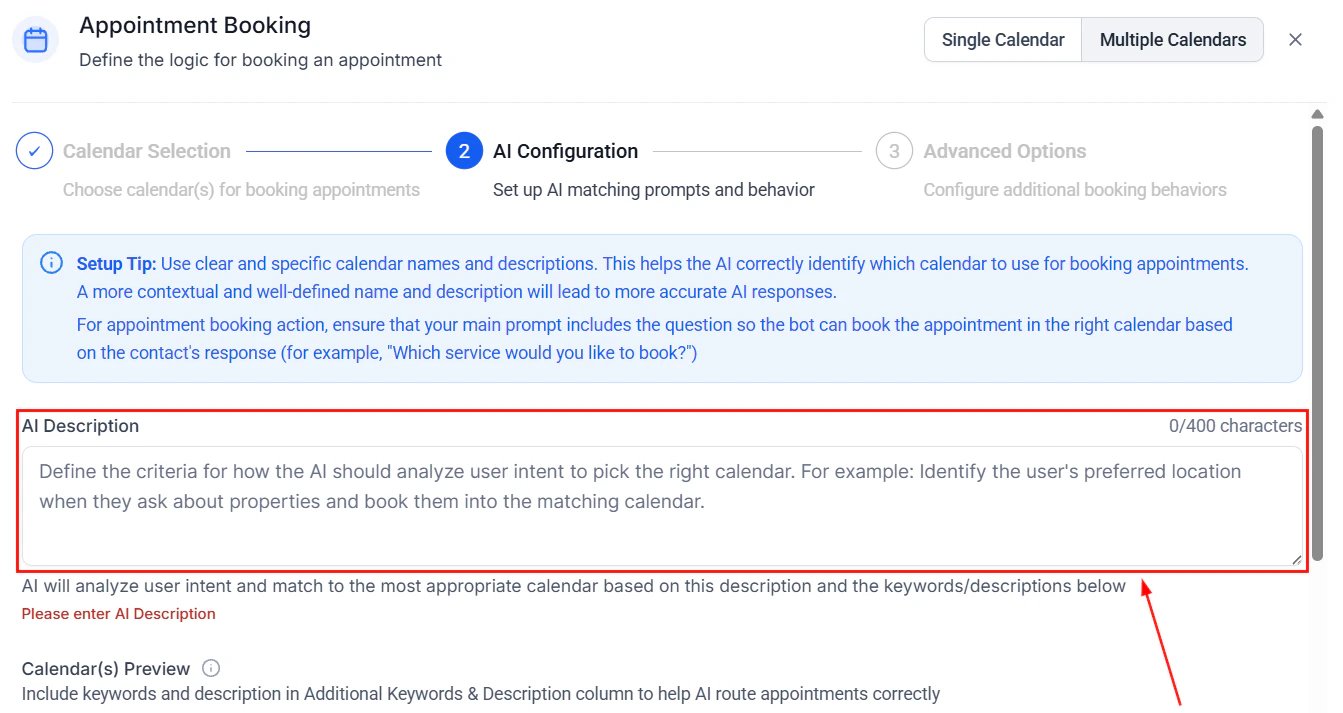Click the info icon beside Calendar(s) Preview
This screenshot has width=1343, height=713.
[210, 669]
